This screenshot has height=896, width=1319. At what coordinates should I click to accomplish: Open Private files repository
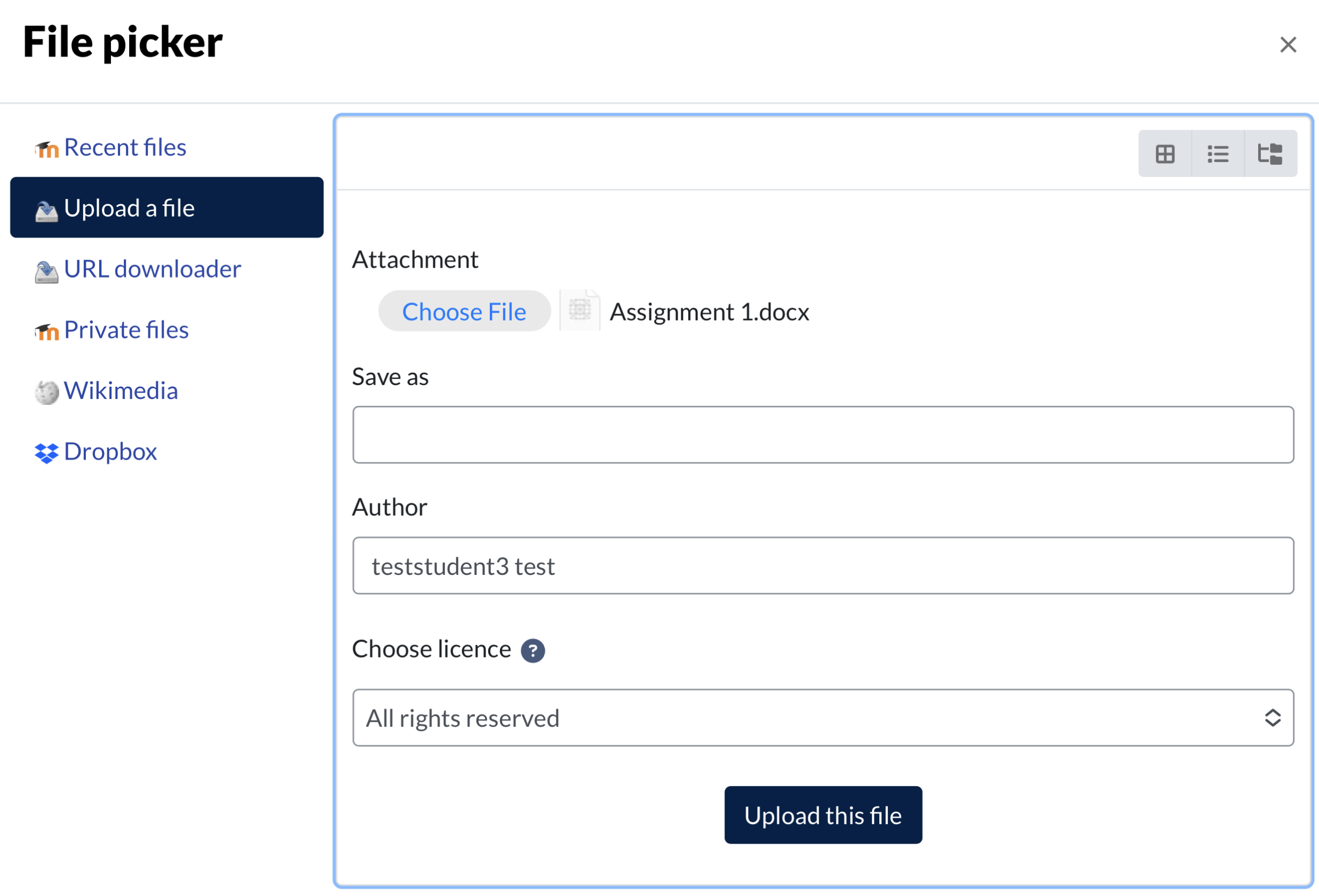126,330
